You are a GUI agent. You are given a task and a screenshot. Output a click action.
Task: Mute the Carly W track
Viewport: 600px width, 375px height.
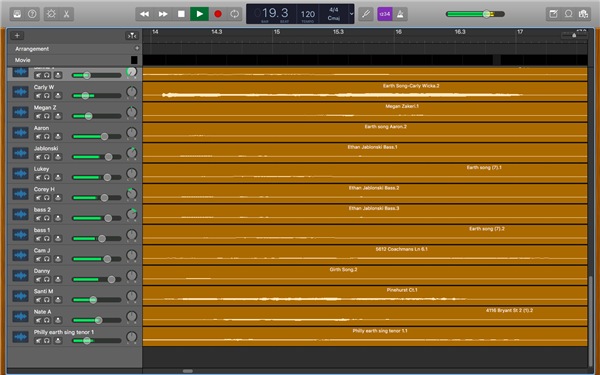click(38, 96)
